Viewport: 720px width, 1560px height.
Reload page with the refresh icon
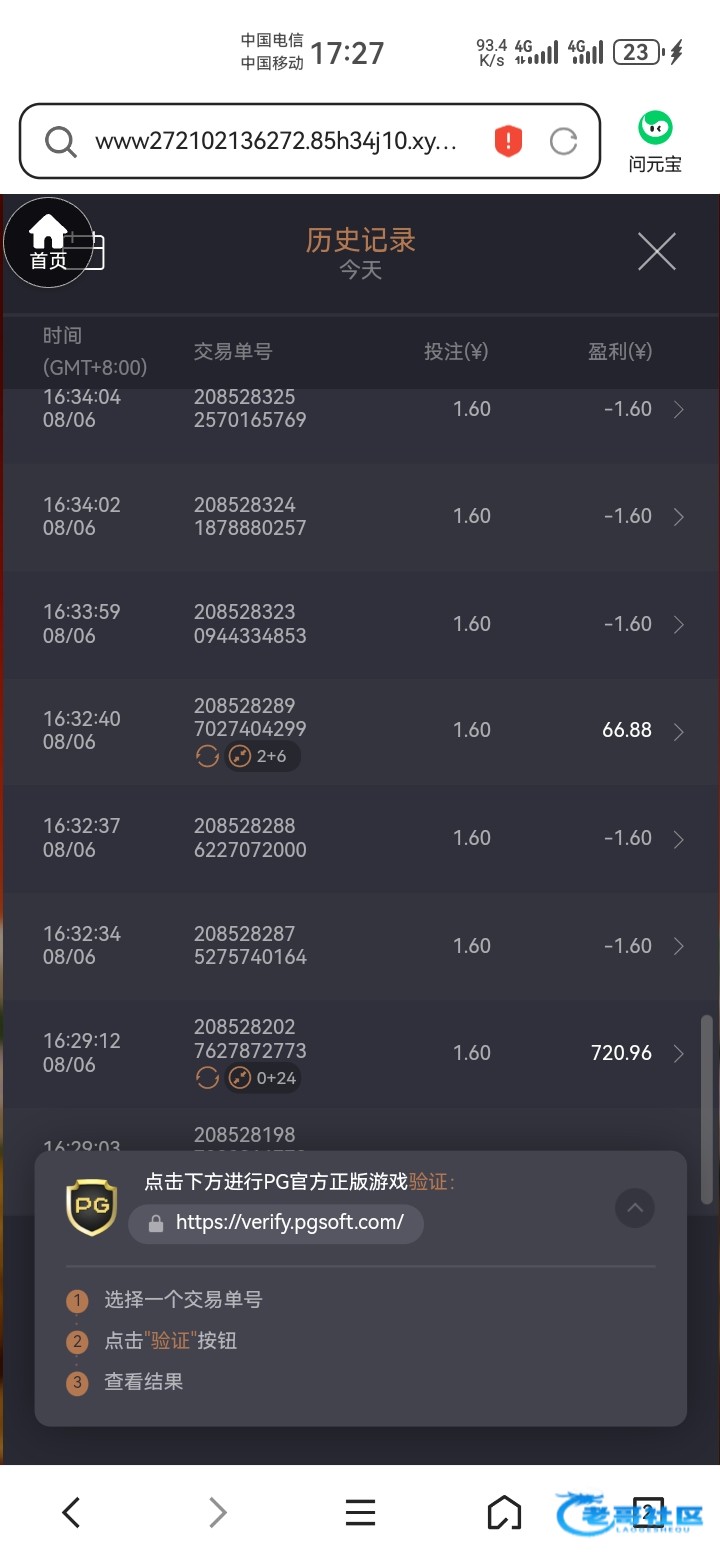coord(564,142)
